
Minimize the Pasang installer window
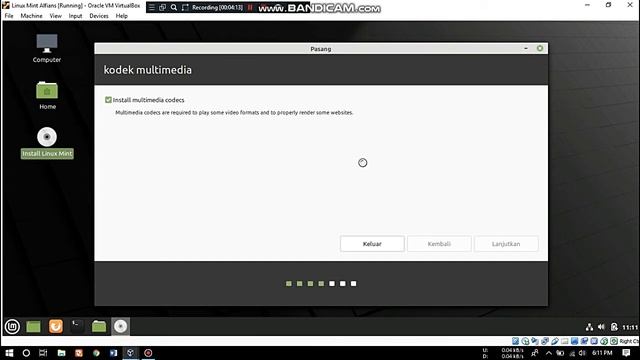coord(526,48)
